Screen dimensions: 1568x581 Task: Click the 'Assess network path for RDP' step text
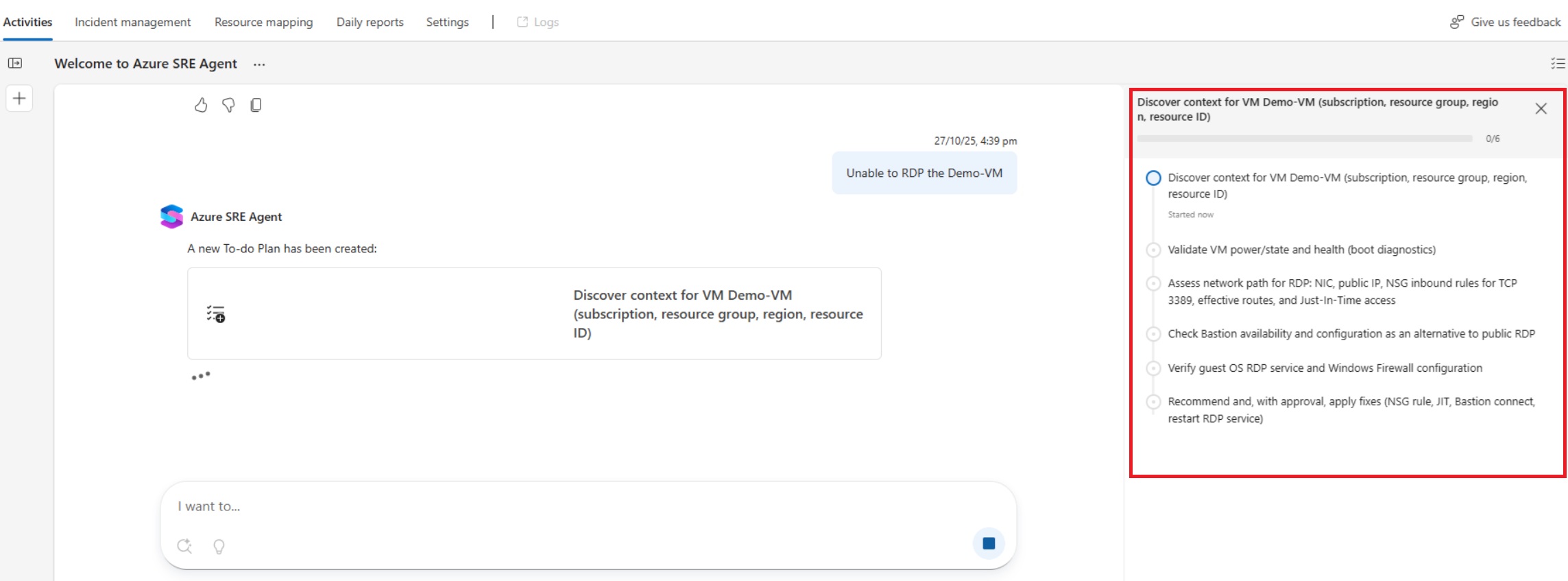pyautogui.click(x=1342, y=292)
